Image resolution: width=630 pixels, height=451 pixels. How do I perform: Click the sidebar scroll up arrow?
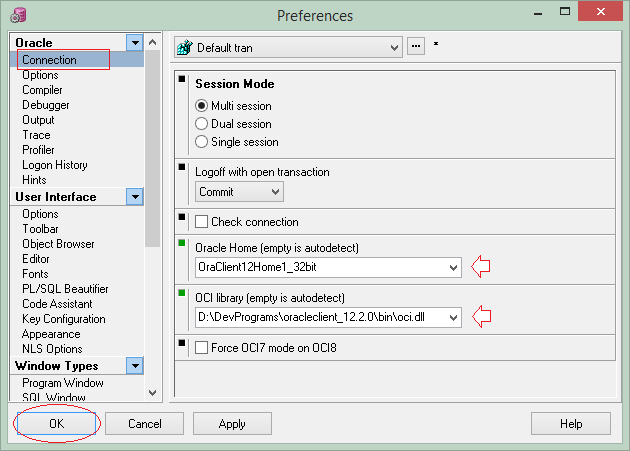coord(152,42)
